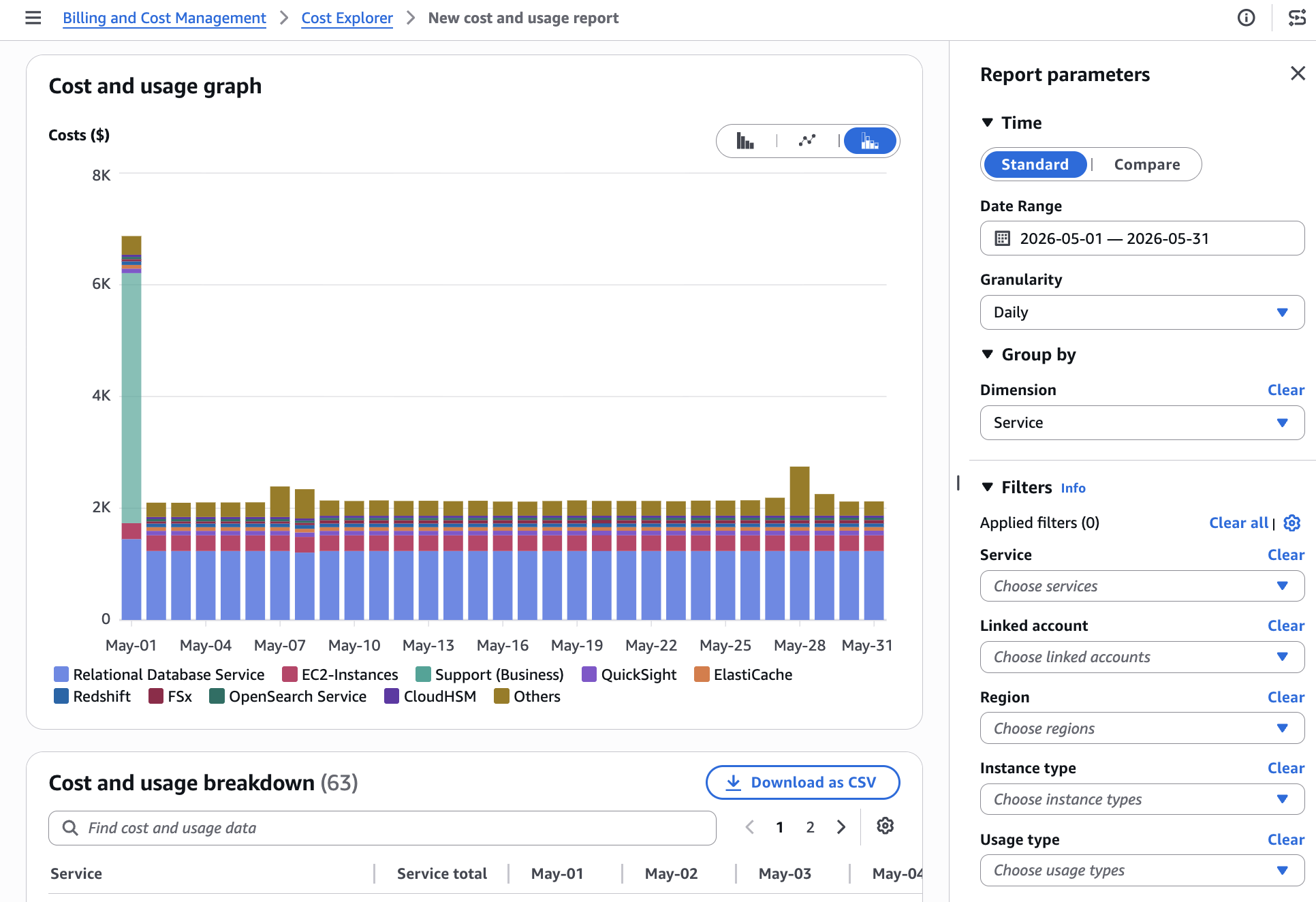Viewport: 1316px width, 902px height.
Task: Clear the Instance type filter
Action: [1285, 768]
